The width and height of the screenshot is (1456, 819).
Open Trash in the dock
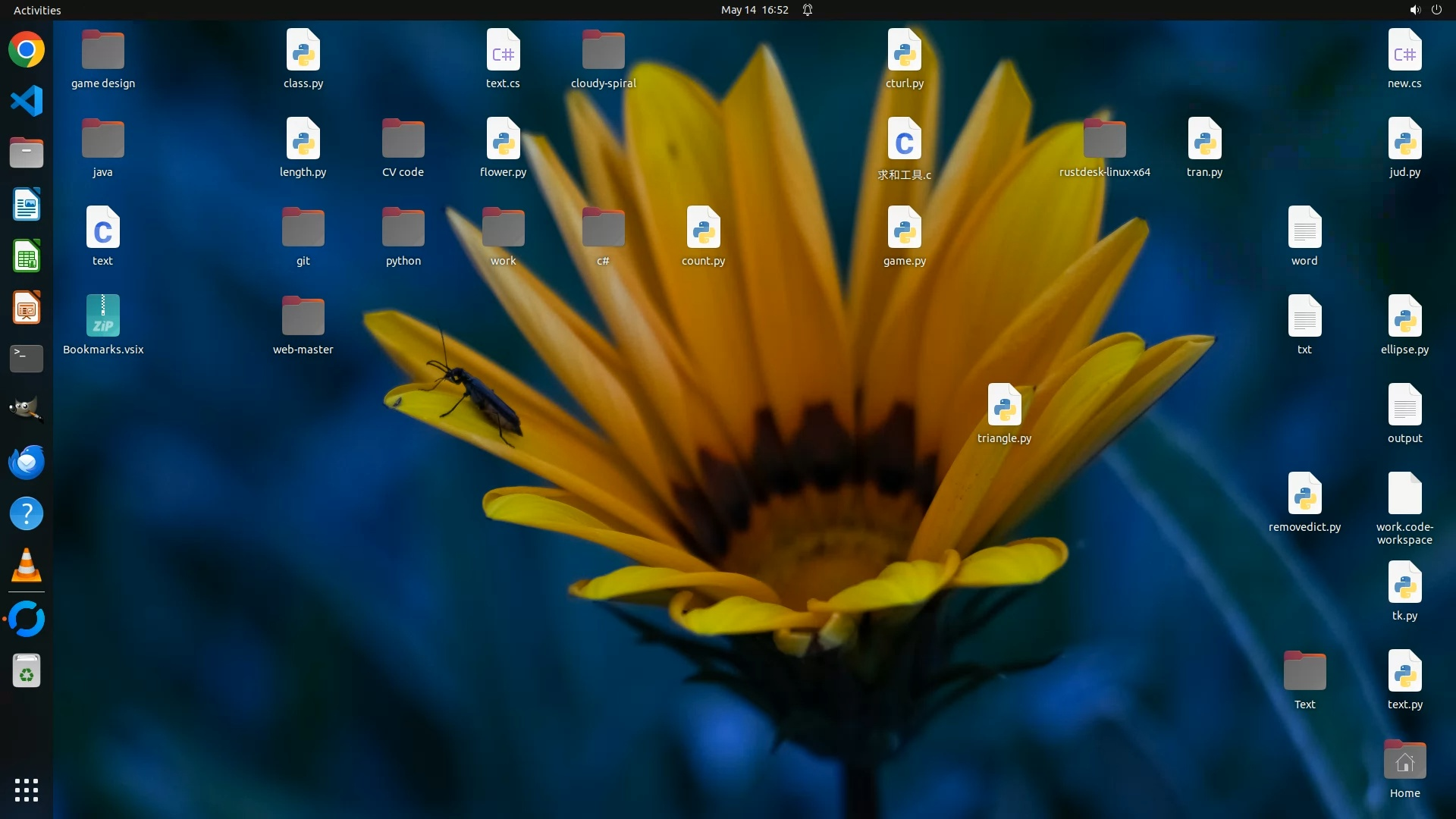(x=27, y=671)
